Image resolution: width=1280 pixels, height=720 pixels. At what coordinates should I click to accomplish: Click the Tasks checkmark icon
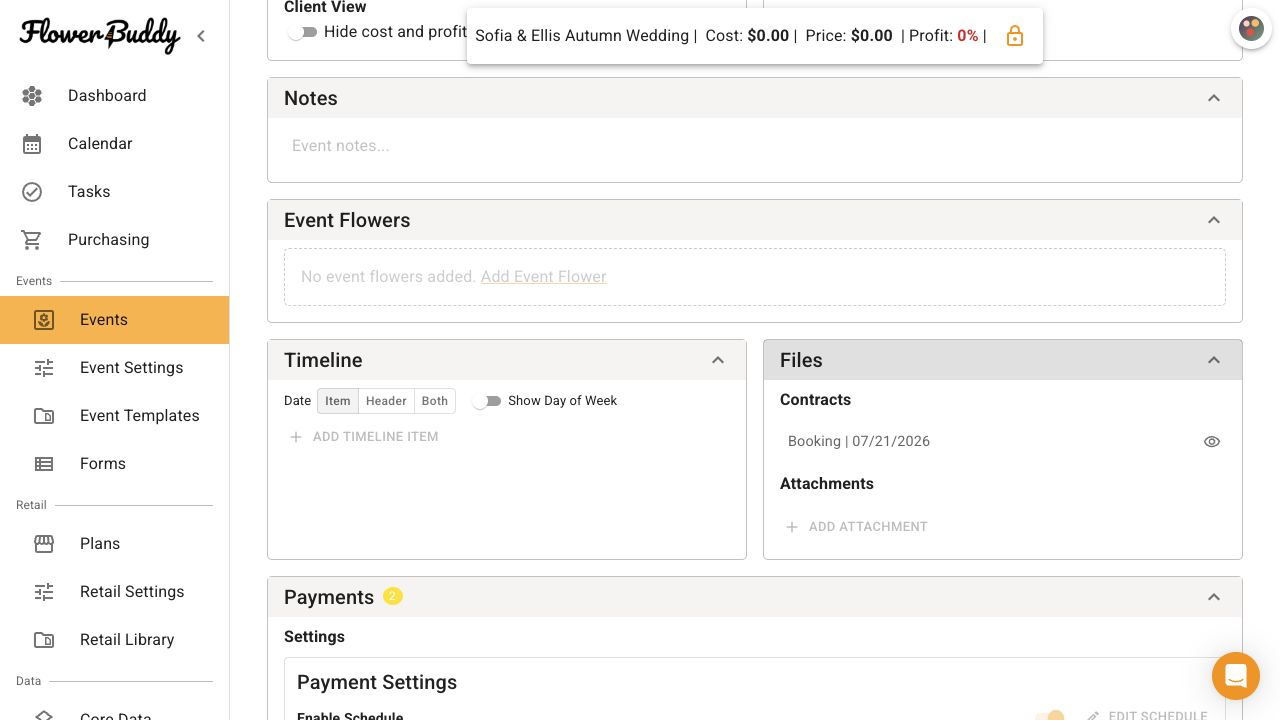32,192
